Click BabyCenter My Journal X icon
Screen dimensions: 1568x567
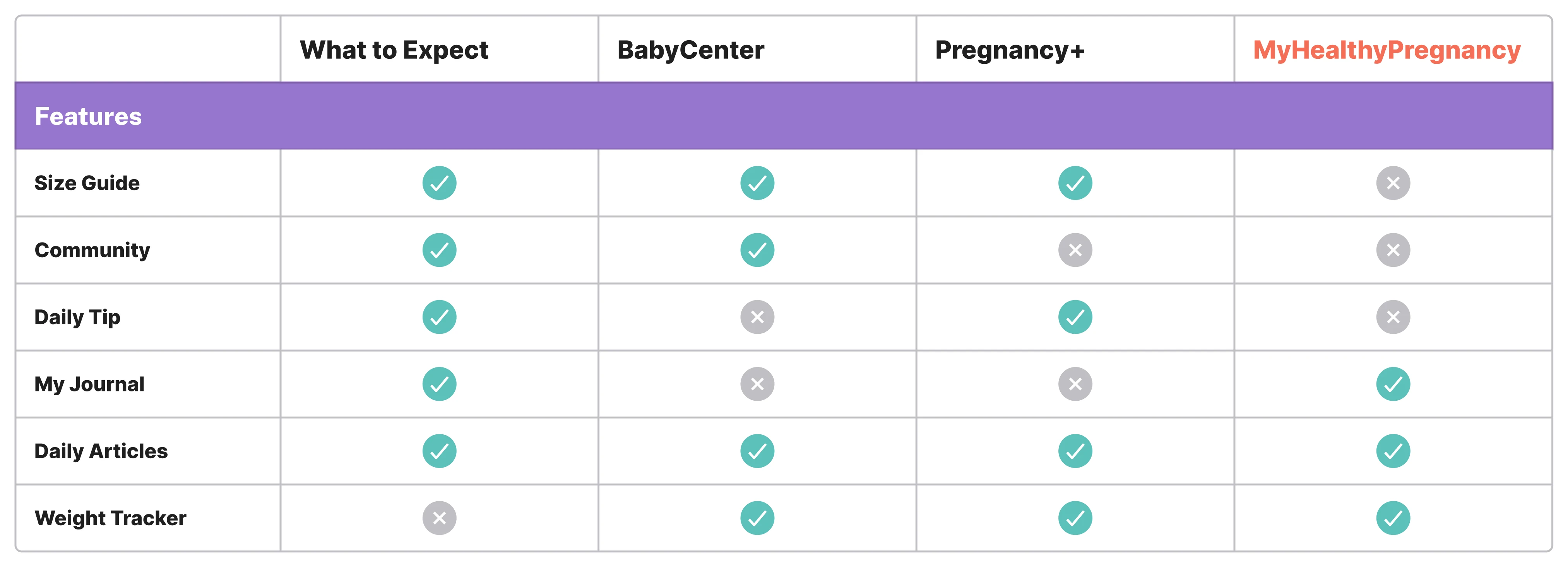(757, 384)
